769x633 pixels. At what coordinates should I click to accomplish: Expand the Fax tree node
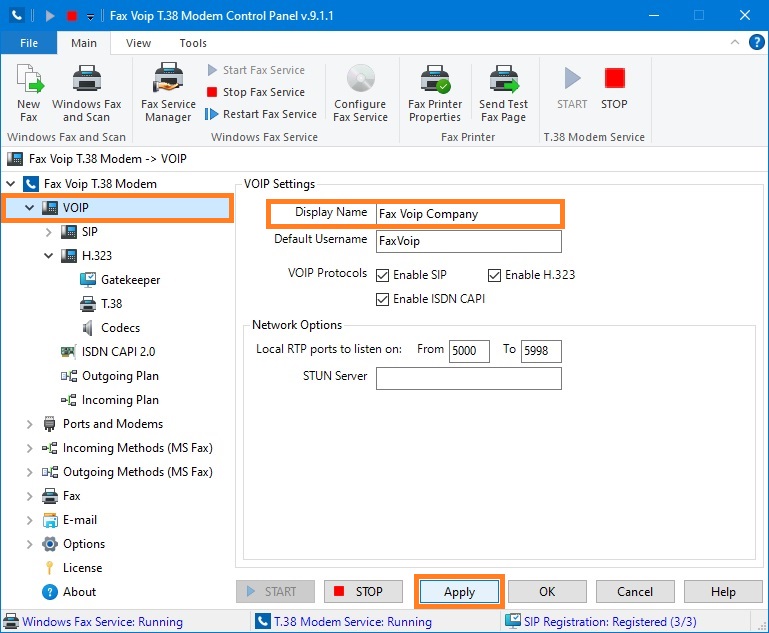tap(29, 496)
